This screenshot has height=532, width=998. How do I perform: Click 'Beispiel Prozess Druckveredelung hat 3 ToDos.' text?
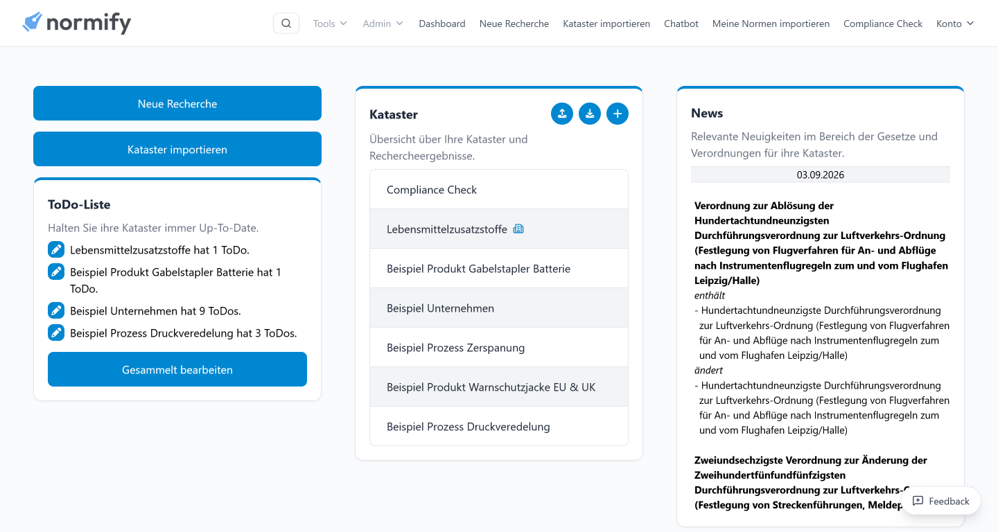coord(183,333)
